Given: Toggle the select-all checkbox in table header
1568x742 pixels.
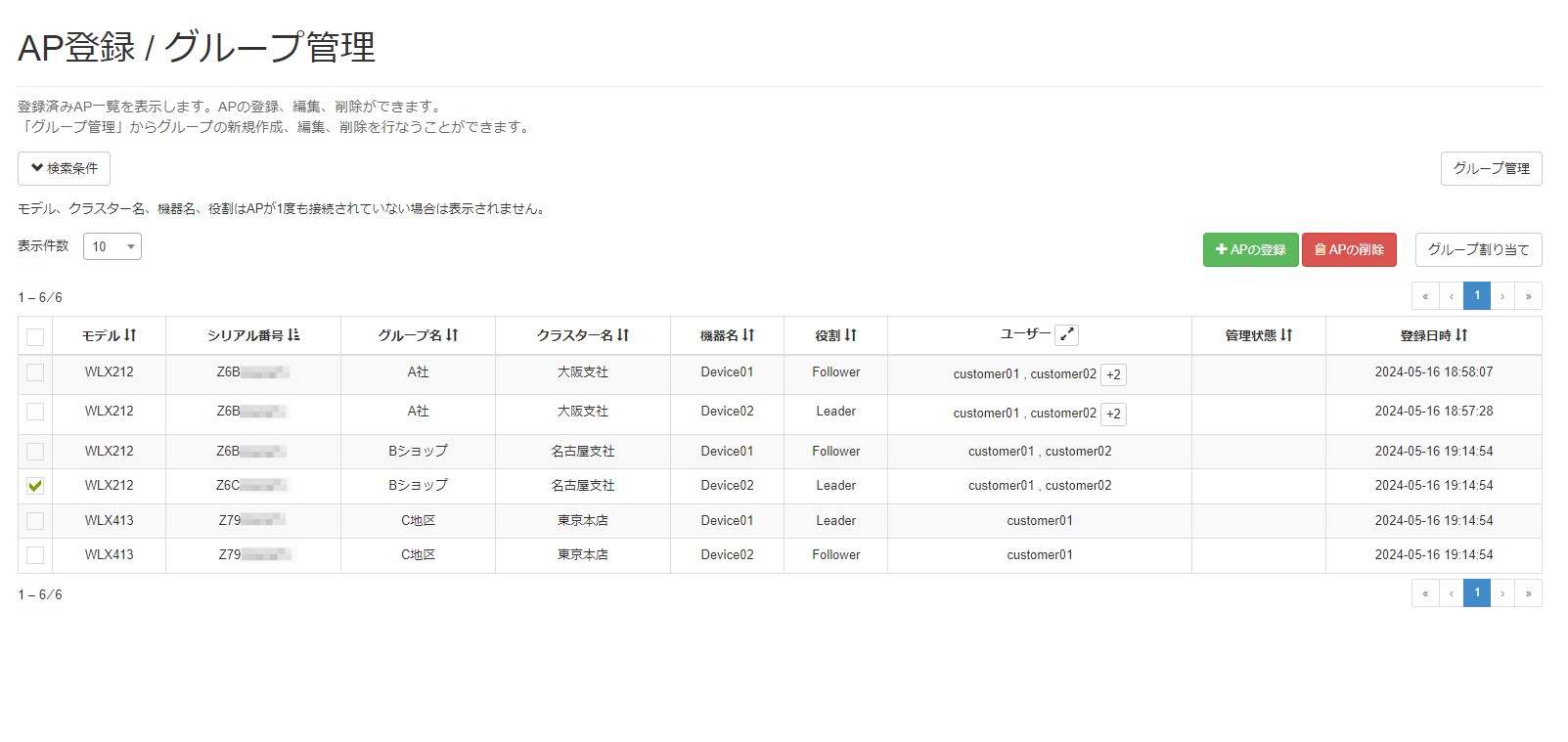Looking at the screenshot, I should click(x=35, y=337).
